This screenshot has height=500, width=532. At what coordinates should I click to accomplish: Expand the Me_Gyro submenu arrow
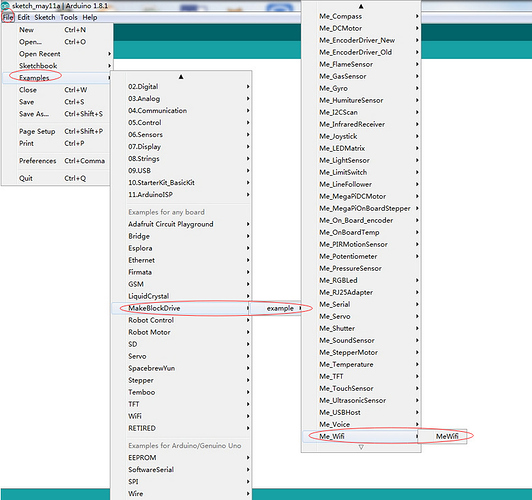click(417, 88)
